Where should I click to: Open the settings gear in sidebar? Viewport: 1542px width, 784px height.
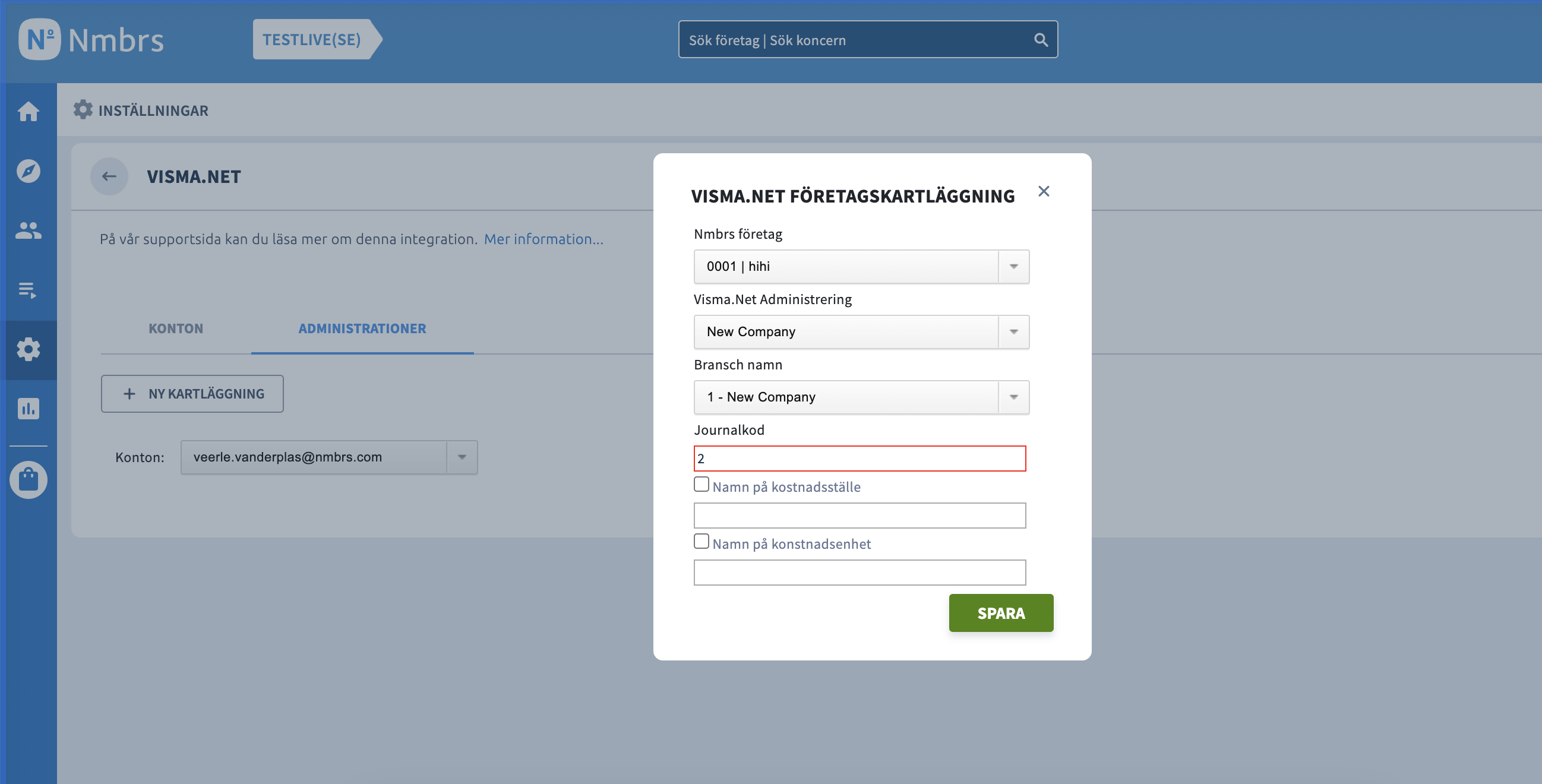tap(28, 349)
